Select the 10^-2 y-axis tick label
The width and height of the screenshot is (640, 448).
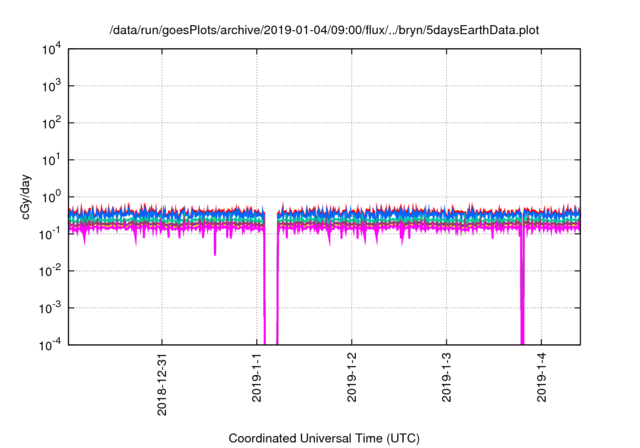(x=50, y=271)
